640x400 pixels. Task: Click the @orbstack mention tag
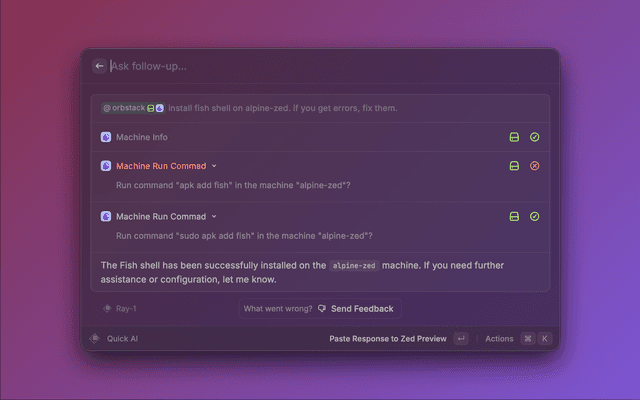133,108
